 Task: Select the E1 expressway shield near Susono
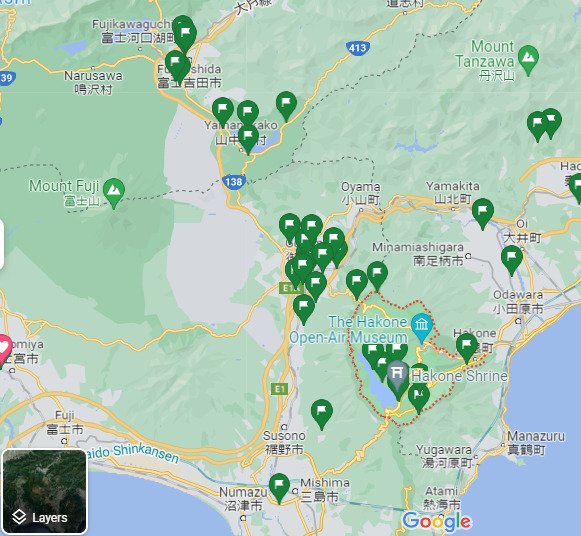(279, 389)
